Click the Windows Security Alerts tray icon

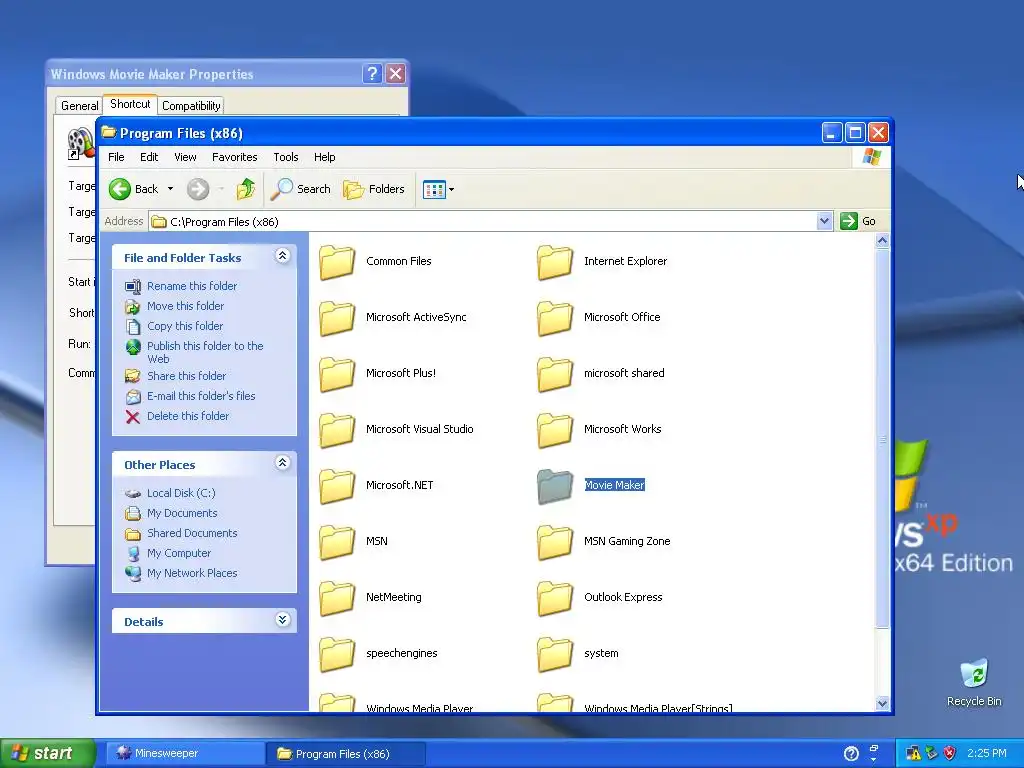pos(950,753)
